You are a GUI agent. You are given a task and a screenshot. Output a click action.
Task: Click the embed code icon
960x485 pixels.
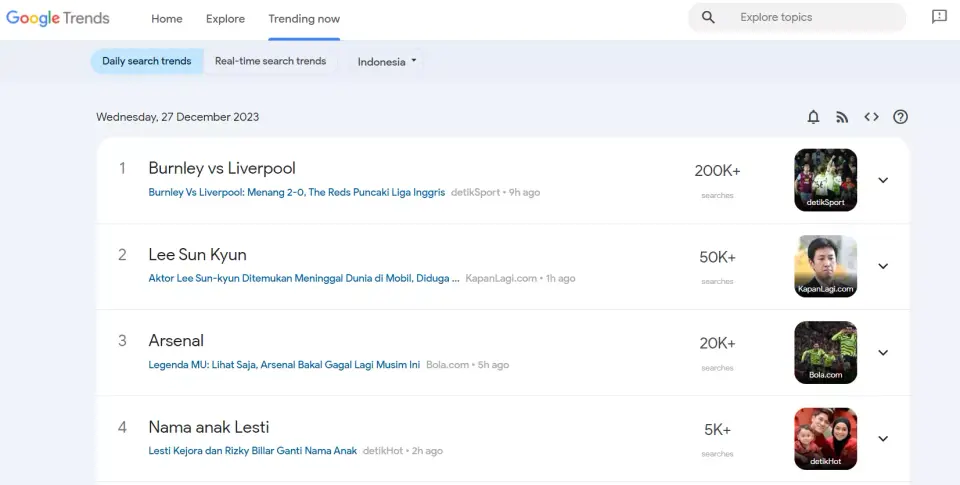point(871,117)
